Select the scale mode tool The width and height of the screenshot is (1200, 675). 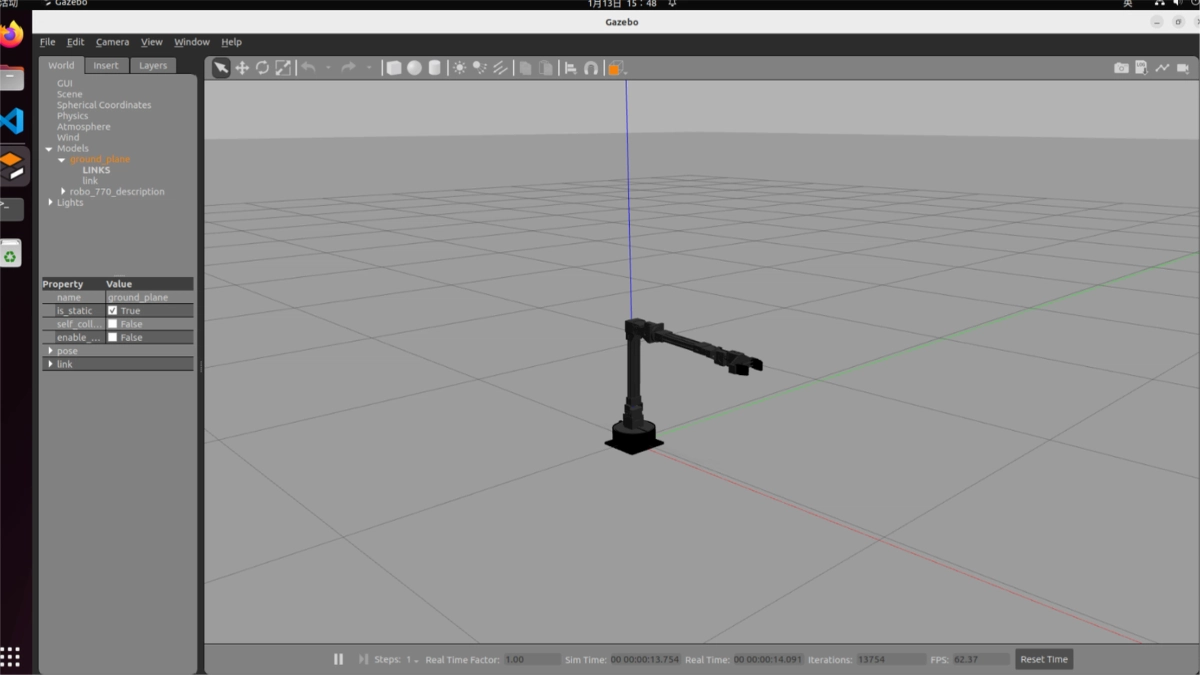click(283, 68)
